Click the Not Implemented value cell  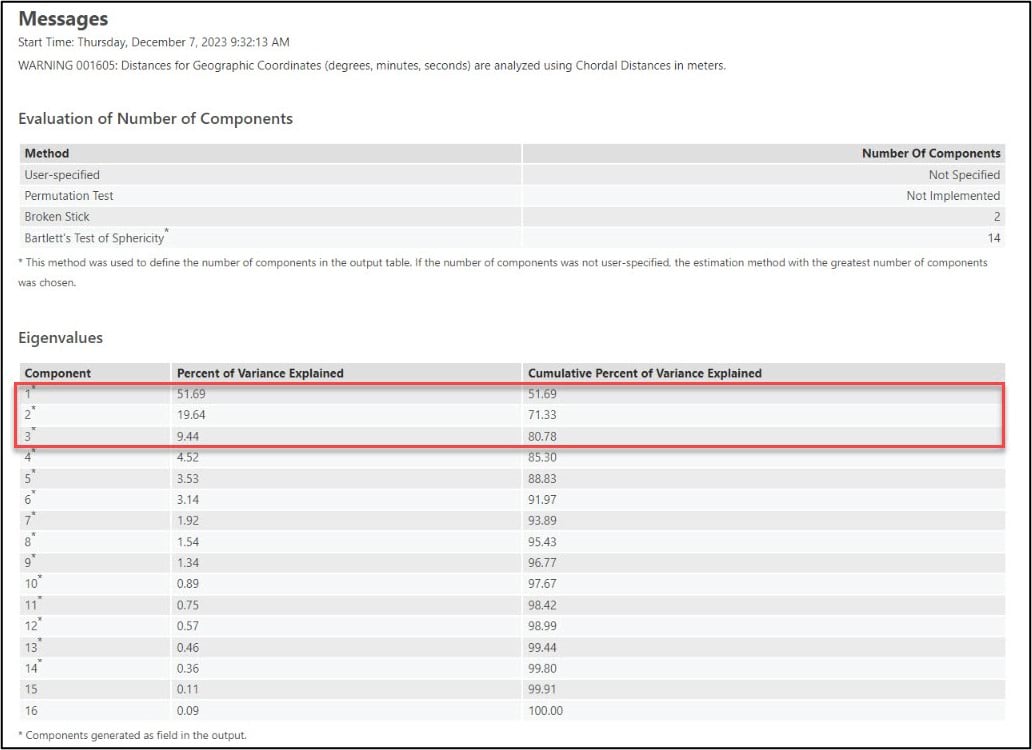coord(952,196)
